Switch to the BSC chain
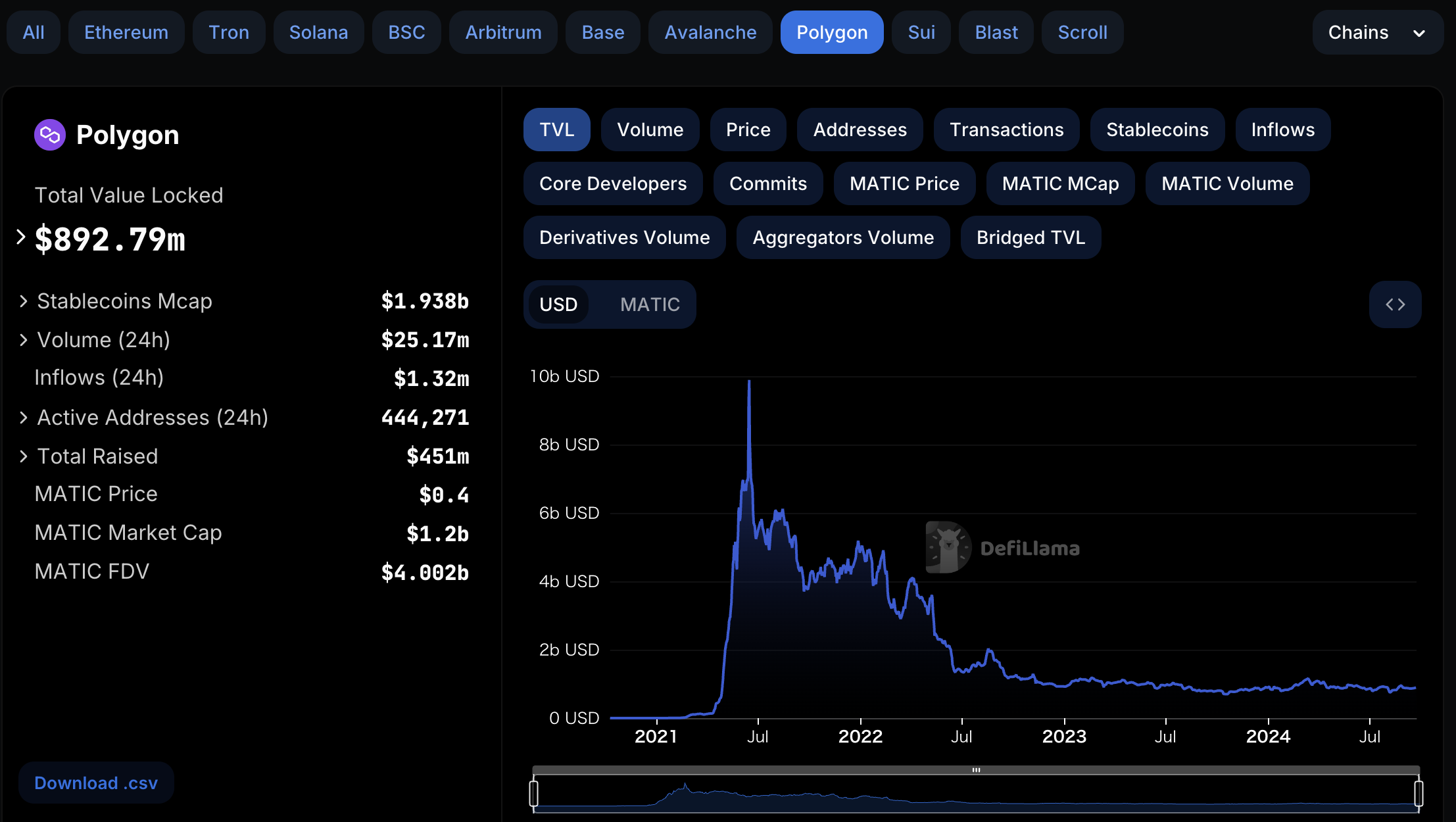This screenshot has height=822, width=1456. coord(406,32)
